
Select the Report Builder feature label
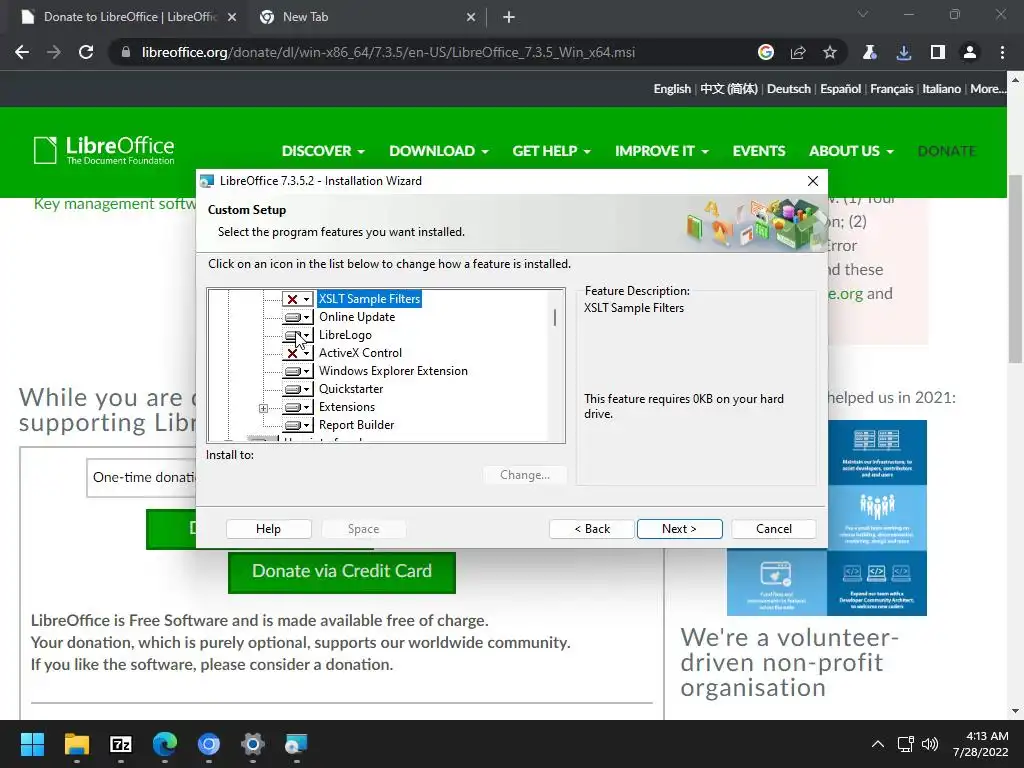(356, 424)
